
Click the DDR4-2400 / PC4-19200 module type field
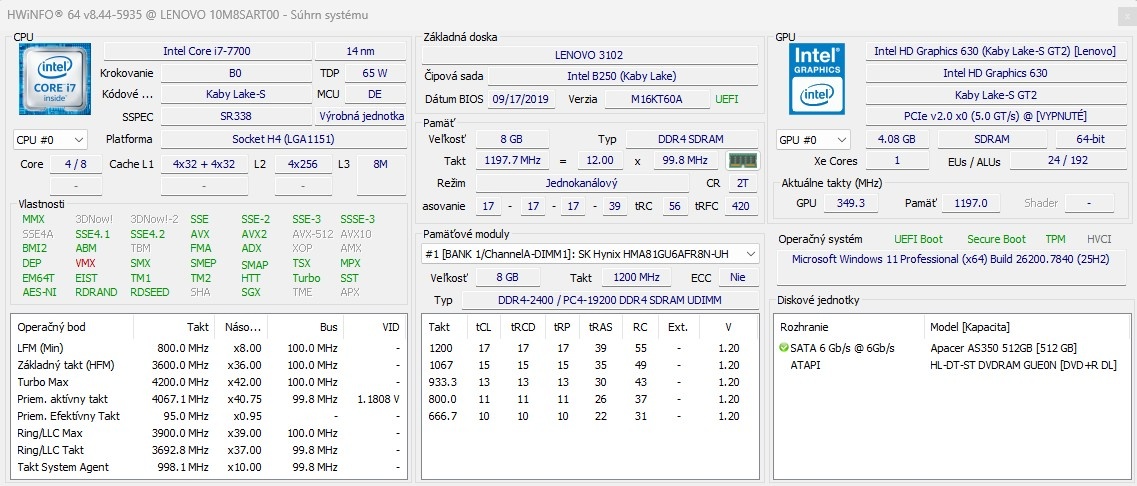[x=610, y=300]
